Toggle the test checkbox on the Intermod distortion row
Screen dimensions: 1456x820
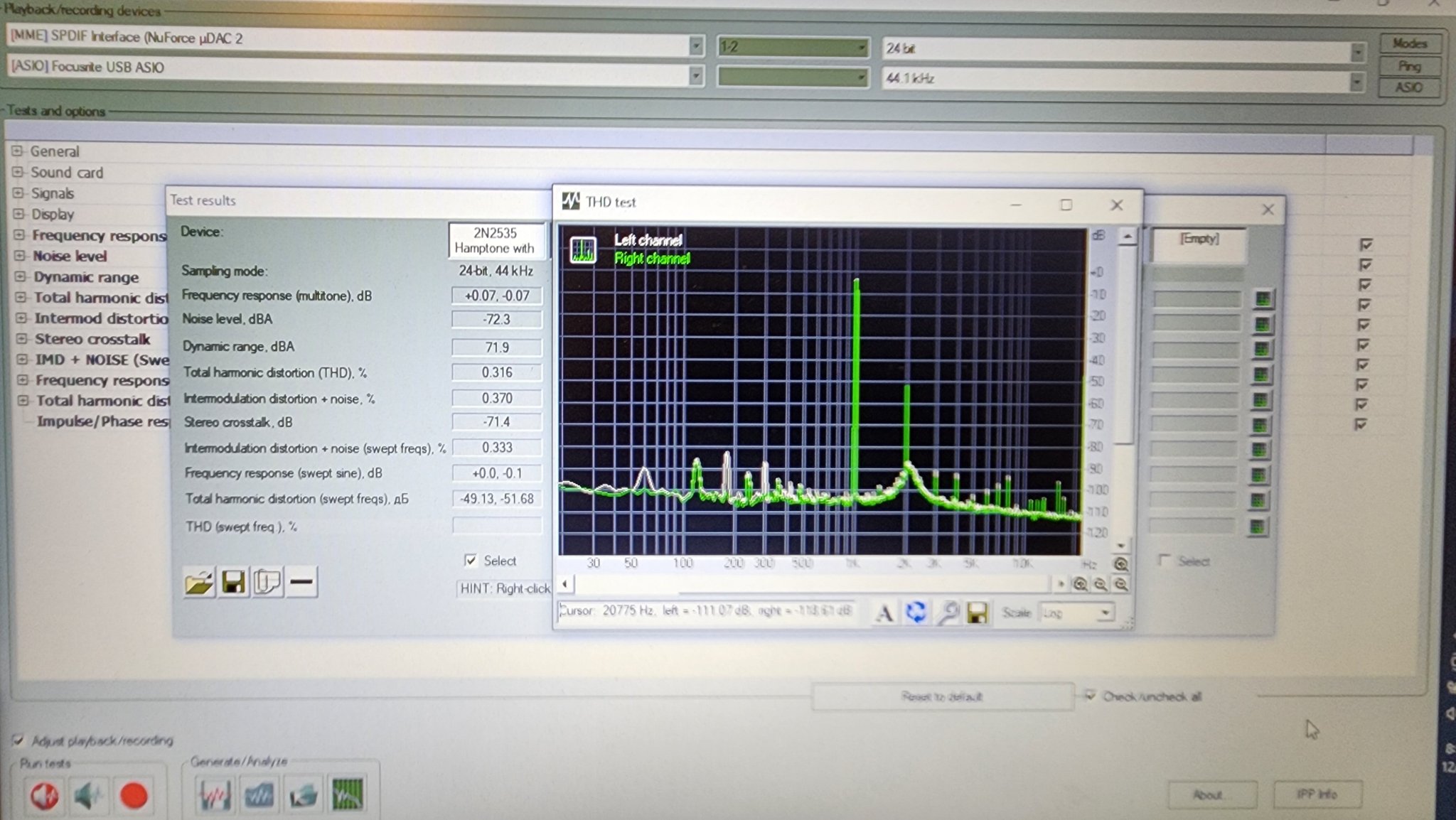click(1364, 324)
